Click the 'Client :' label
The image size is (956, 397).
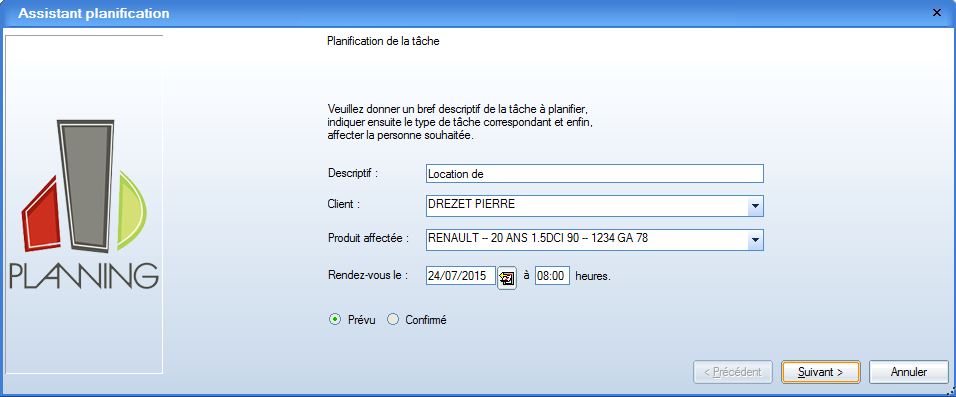pos(343,204)
